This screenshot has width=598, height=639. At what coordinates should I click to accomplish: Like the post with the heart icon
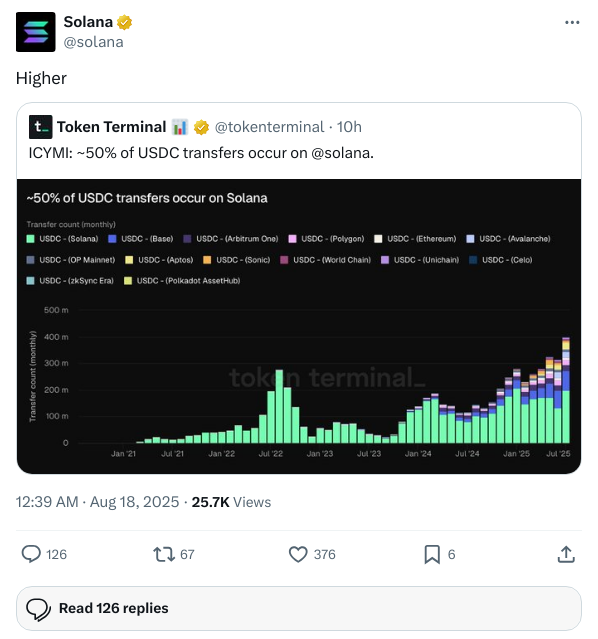(x=298, y=554)
